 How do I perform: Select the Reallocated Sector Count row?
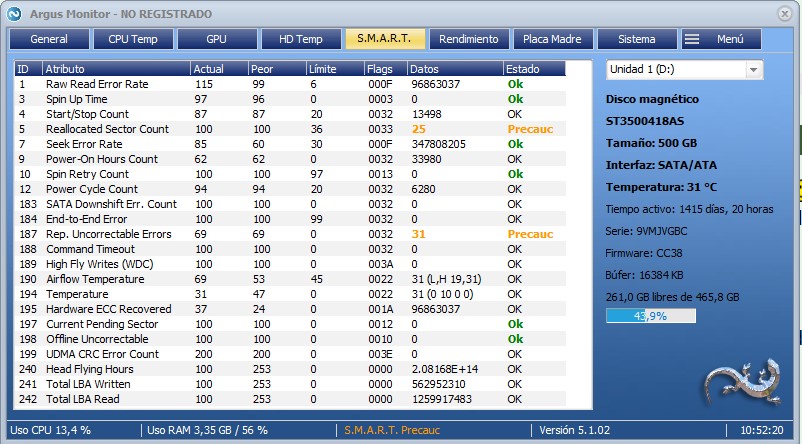point(290,129)
